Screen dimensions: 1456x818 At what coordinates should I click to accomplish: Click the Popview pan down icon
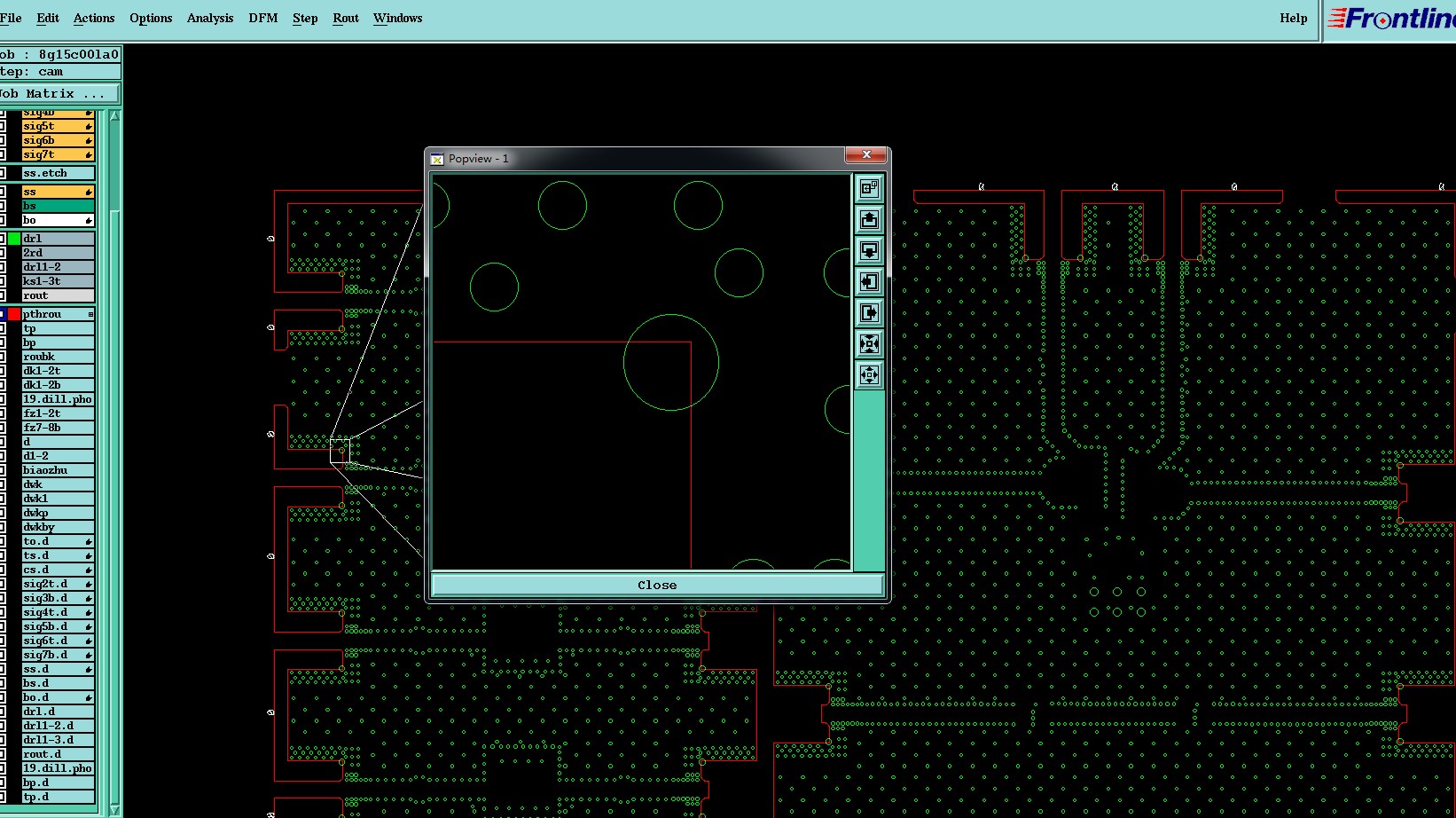[x=869, y=250]
